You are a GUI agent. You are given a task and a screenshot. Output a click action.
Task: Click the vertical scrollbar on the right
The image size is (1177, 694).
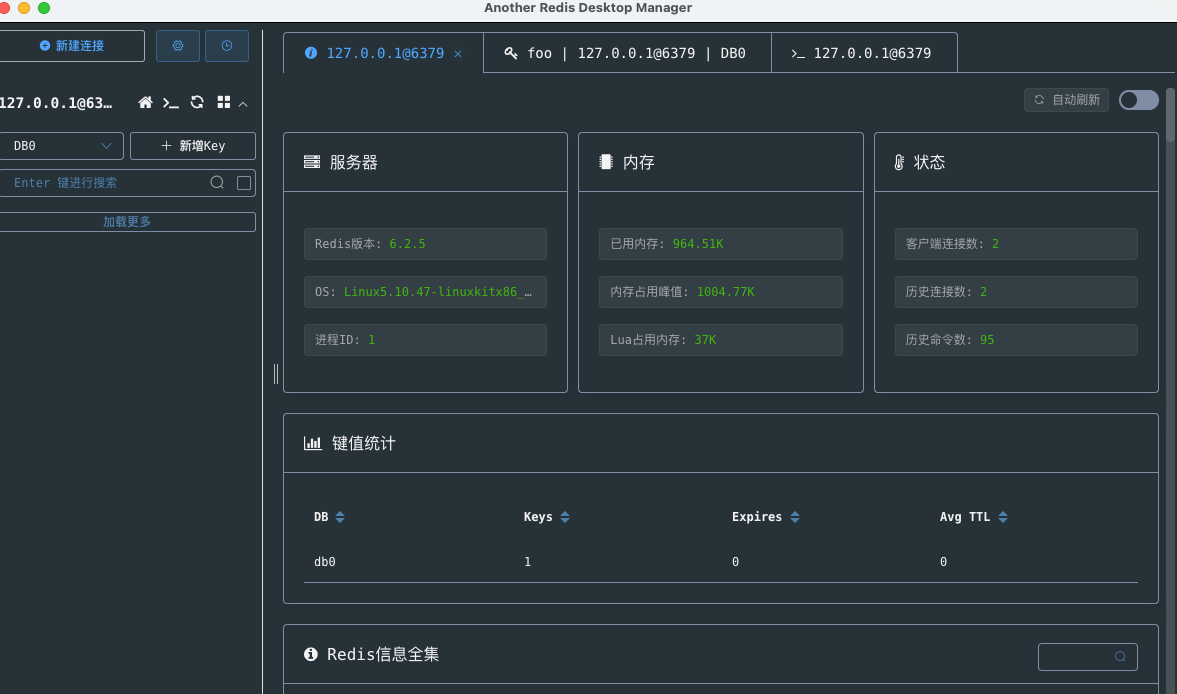[1170, 116]
